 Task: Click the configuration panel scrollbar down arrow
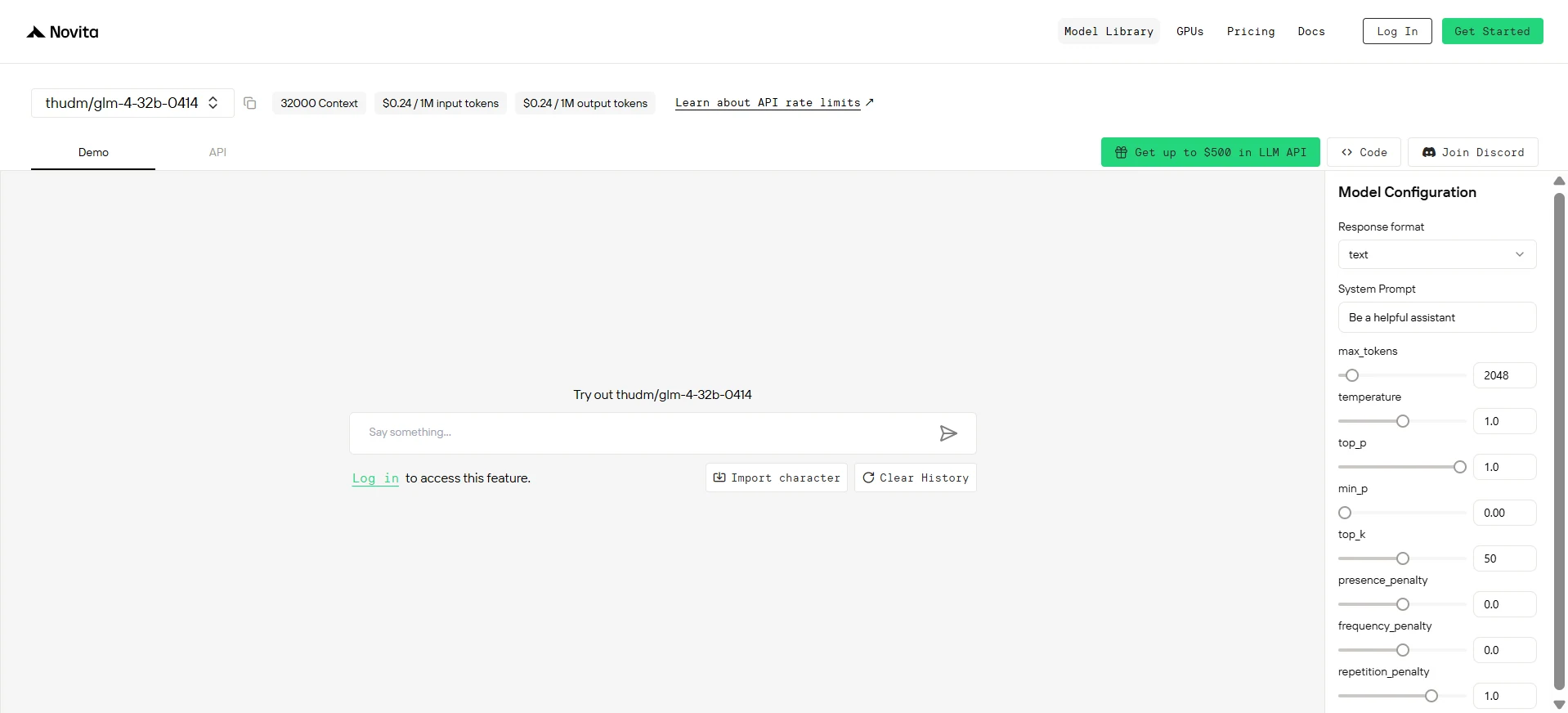pos(1559,704)
